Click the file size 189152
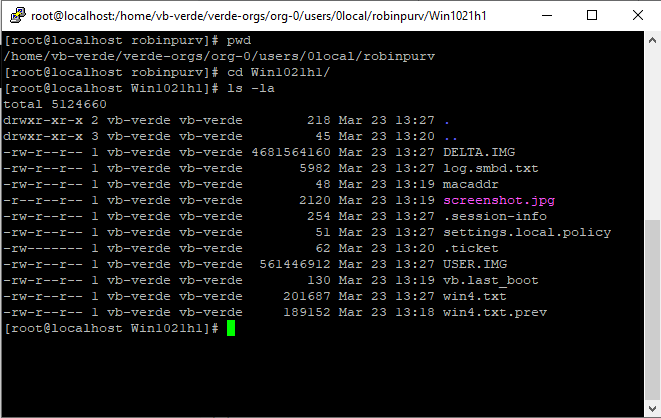The width and height of the screenshot is (661, 418). coord(306,312)
